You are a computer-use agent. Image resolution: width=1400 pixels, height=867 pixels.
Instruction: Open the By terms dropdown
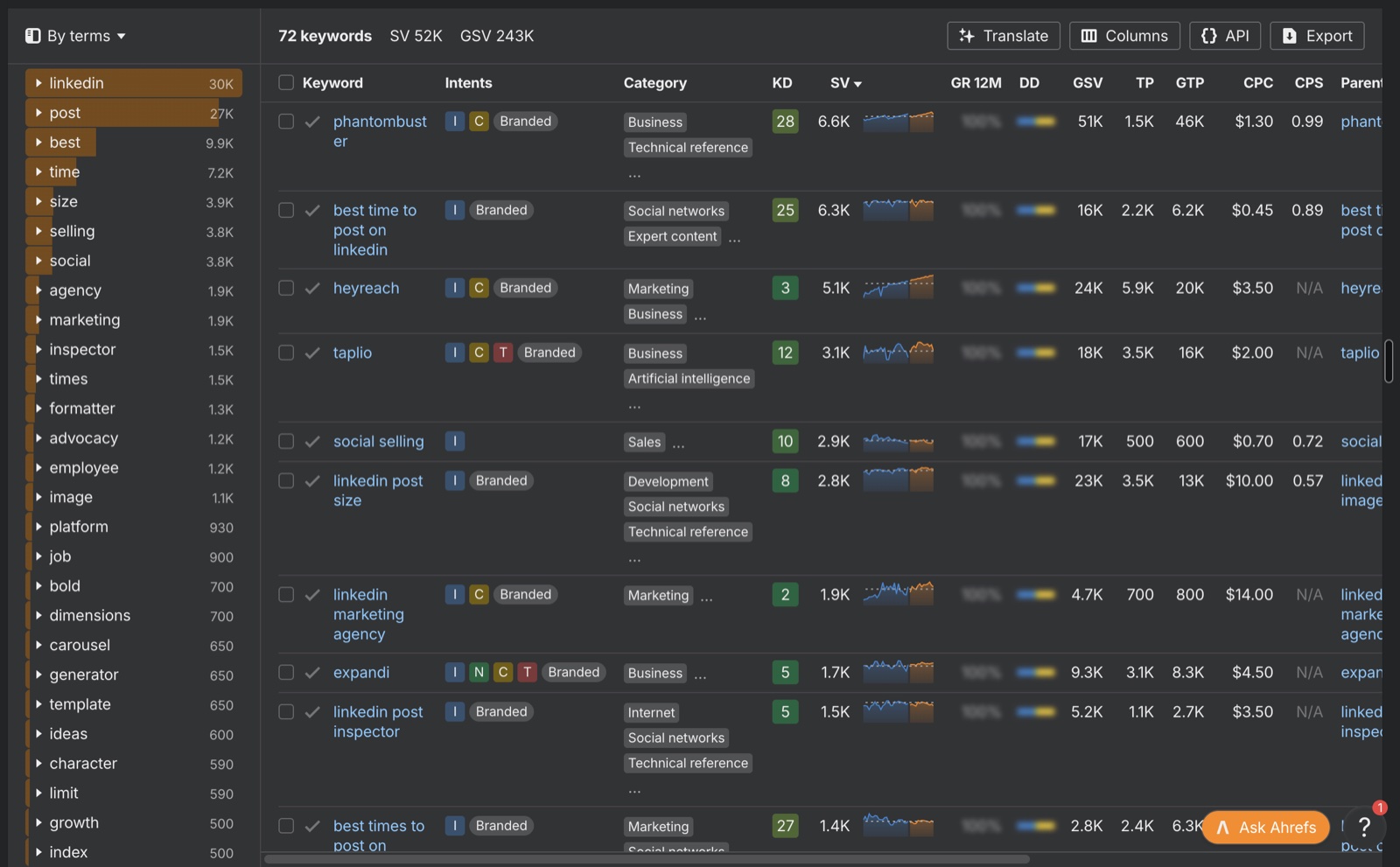pos(76,36)
